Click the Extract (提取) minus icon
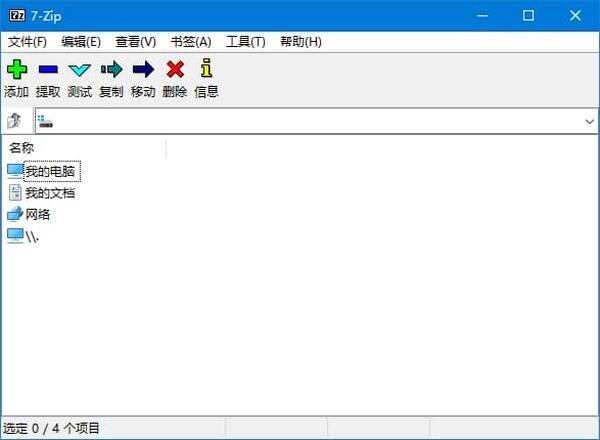600x440 pixels. point(48,69)
